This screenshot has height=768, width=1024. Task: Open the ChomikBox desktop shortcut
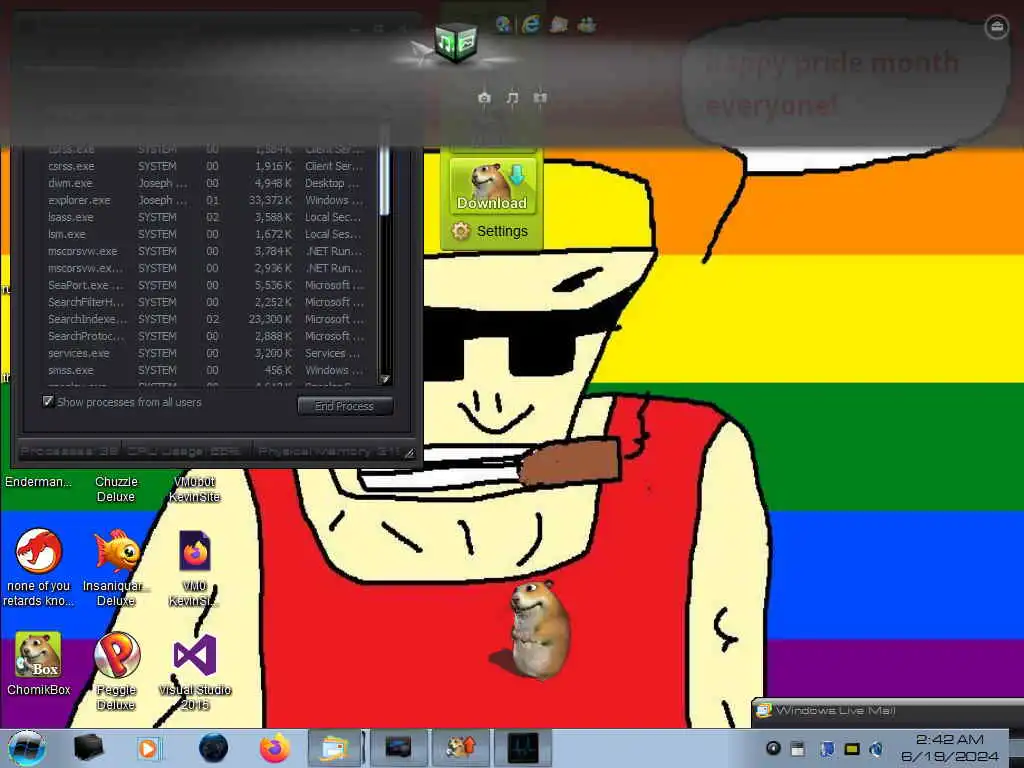tap(39, 664)
